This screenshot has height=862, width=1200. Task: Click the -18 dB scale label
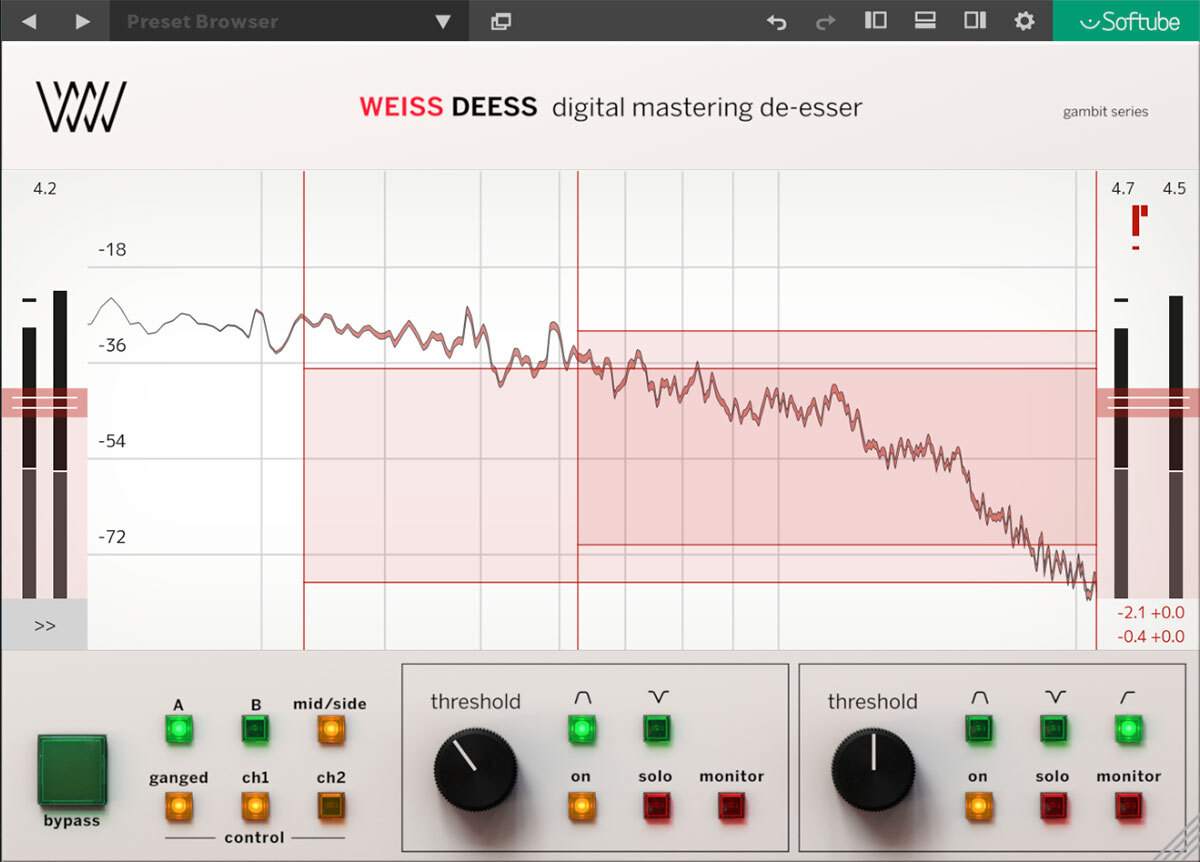112,249
